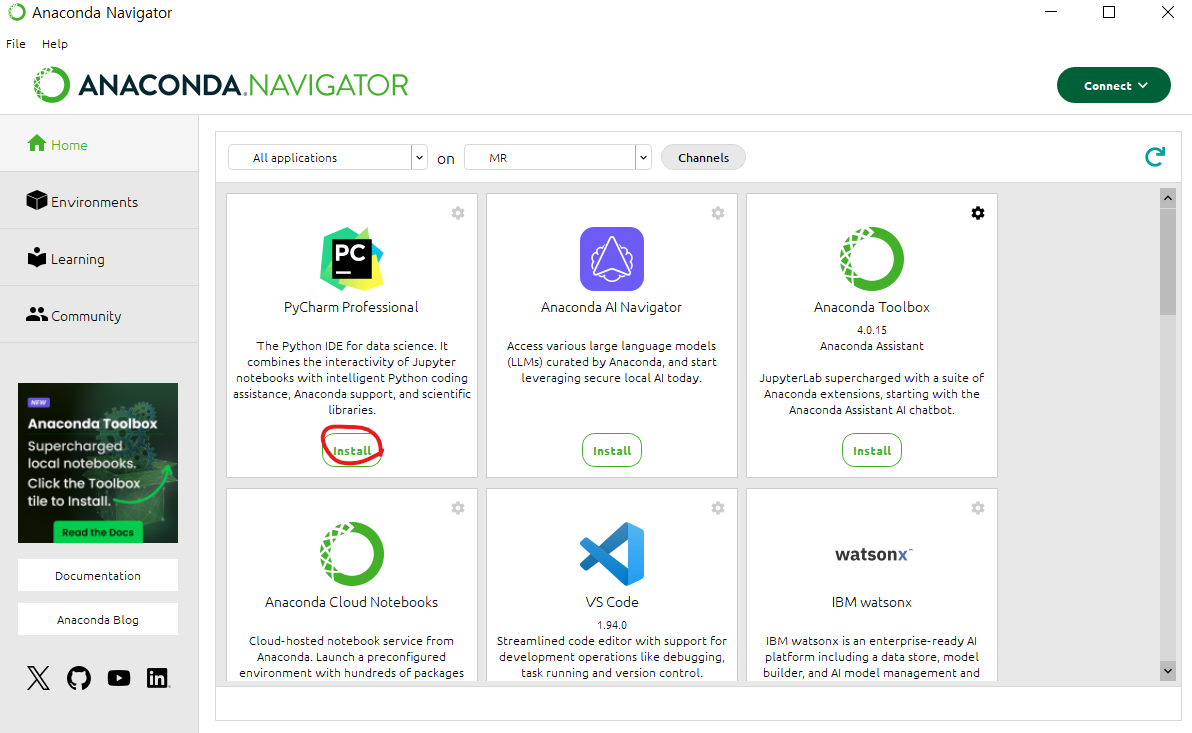Open the YouTube social icon
Viewport: 1192px width, 733px height.
pos(119,677)
